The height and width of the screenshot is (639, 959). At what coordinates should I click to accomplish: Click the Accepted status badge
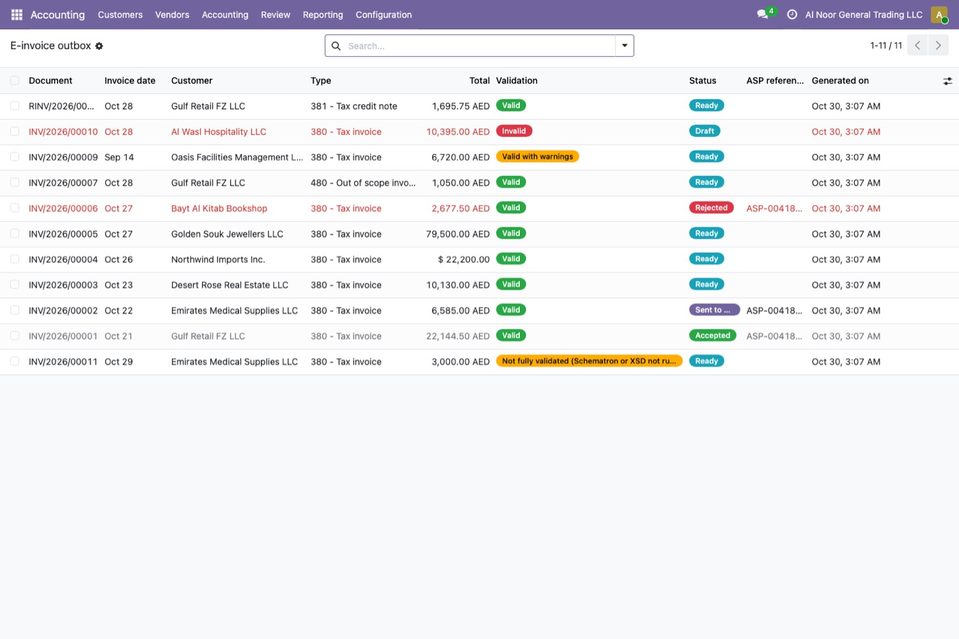pos(713,336)
